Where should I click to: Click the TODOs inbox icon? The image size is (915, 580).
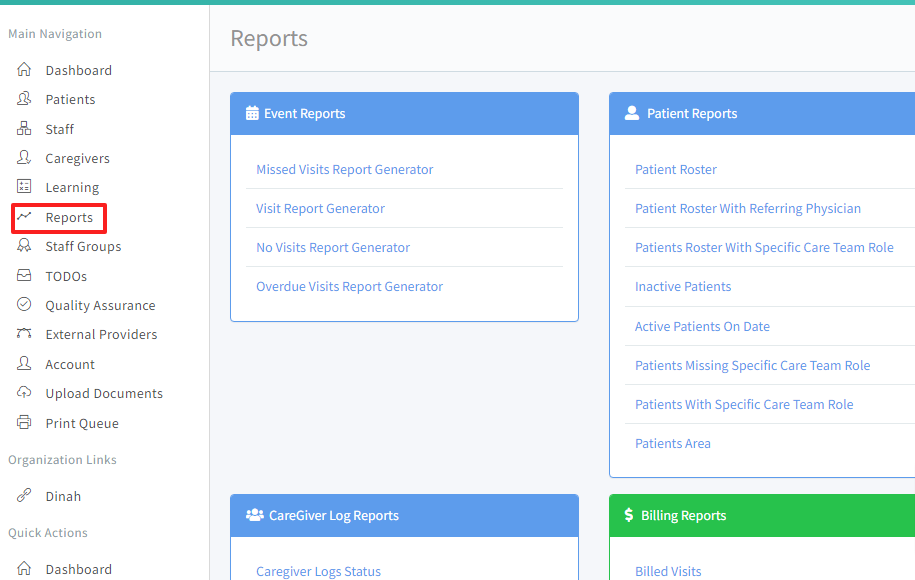(24, 276)
